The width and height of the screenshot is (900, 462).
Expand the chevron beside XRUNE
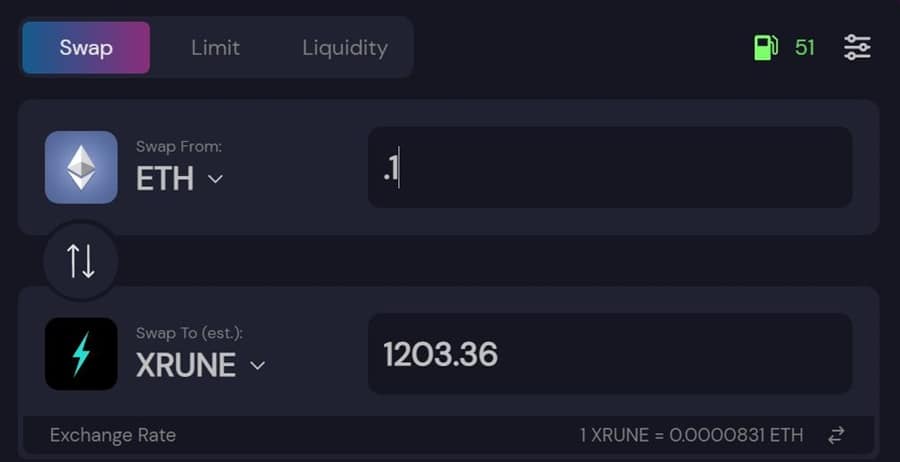coord(257,366)
